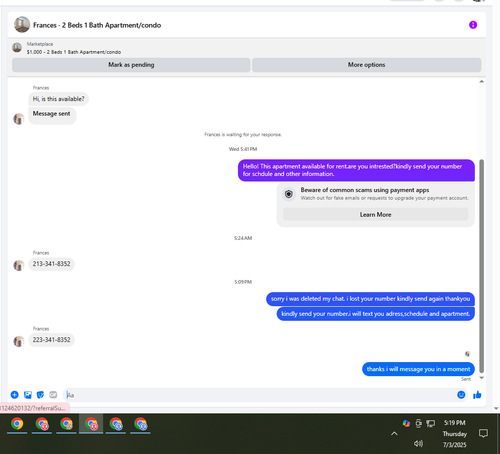Click the plus icon for more actions

click(15, 395)
